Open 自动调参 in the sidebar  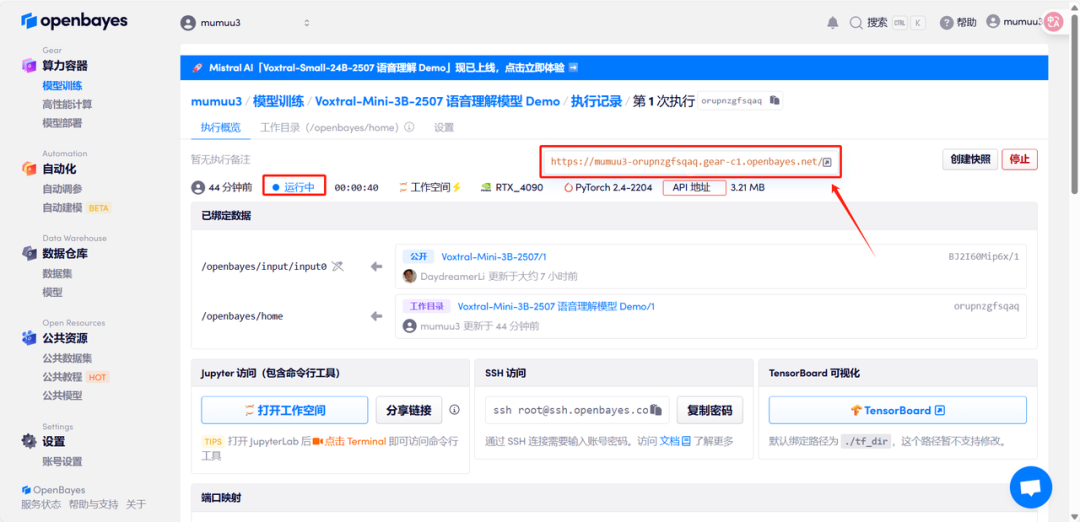[62, 189]
